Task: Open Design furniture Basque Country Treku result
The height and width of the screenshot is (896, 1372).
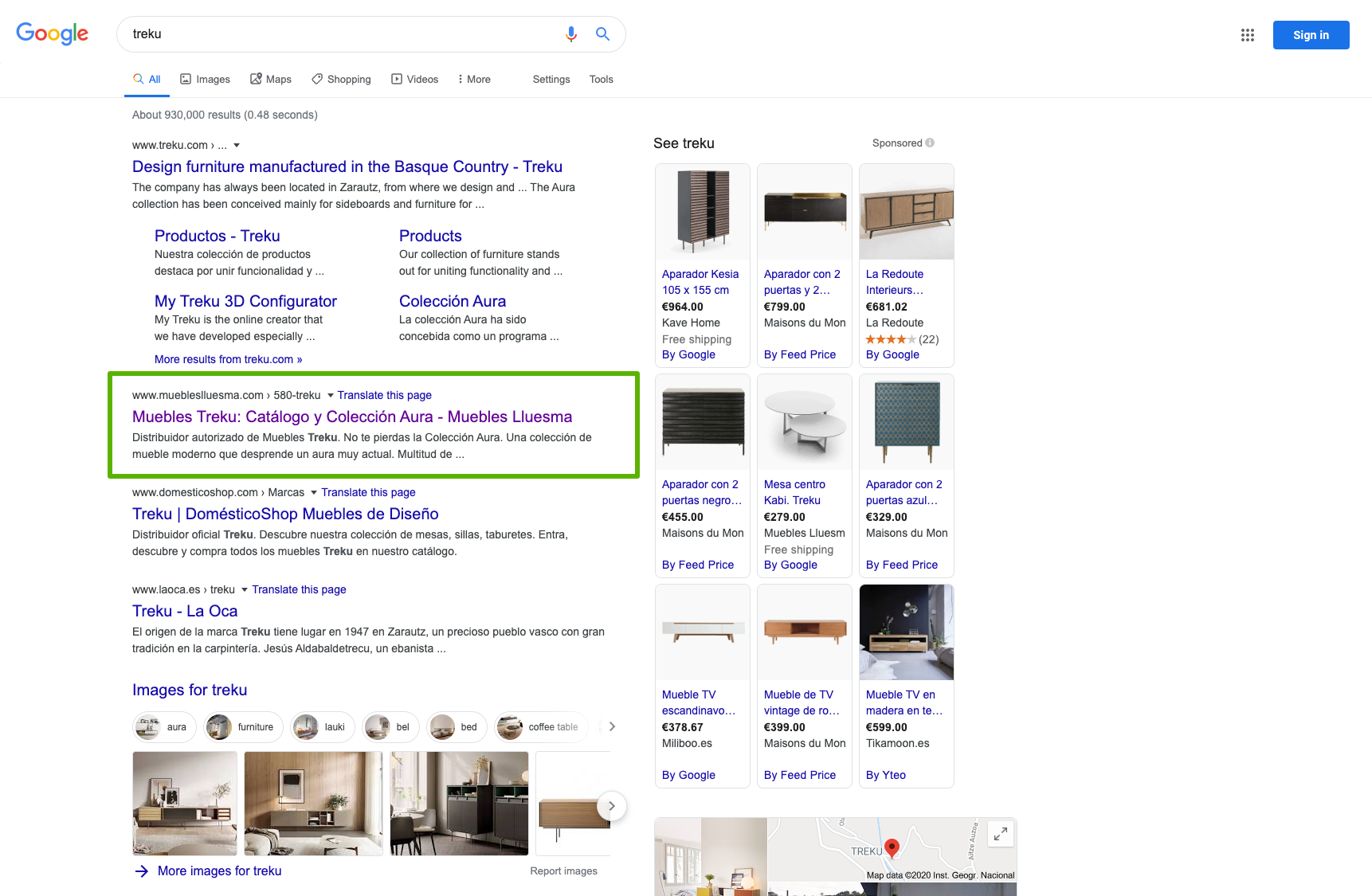Action: pos(347,166)
